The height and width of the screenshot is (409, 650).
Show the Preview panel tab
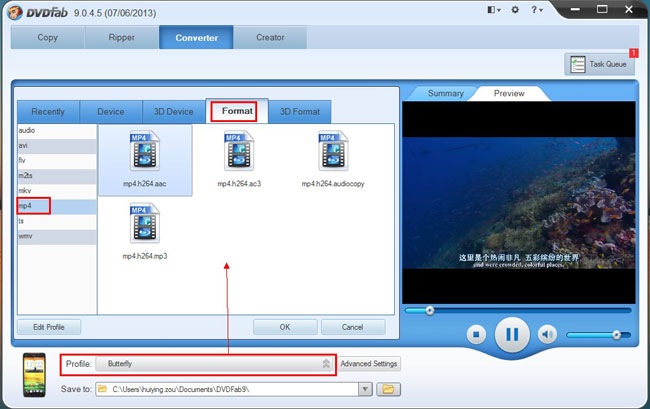(509, 93)
